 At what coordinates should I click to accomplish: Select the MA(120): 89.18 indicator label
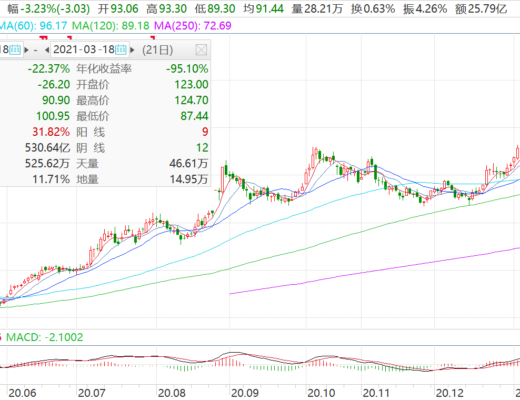[x=111, y=26]
